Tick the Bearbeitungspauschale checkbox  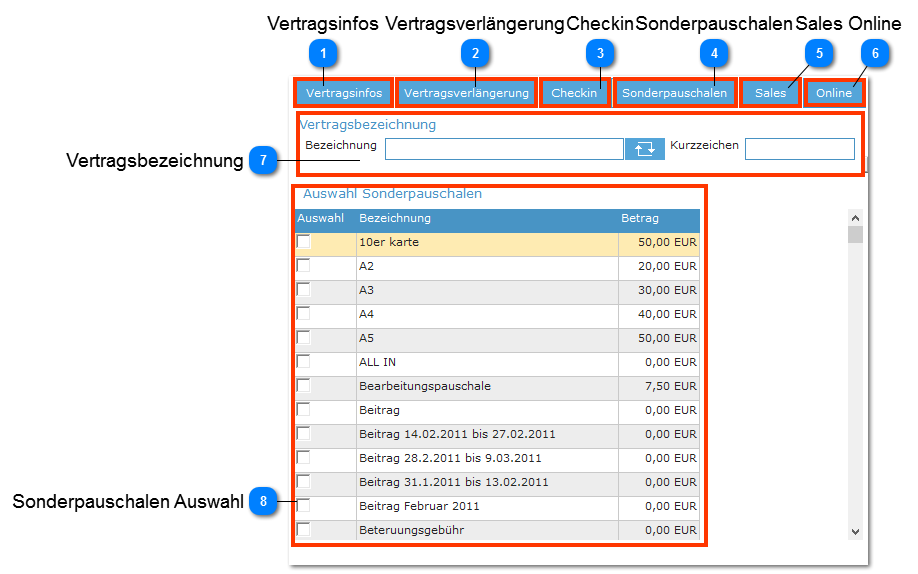point(303,385)
